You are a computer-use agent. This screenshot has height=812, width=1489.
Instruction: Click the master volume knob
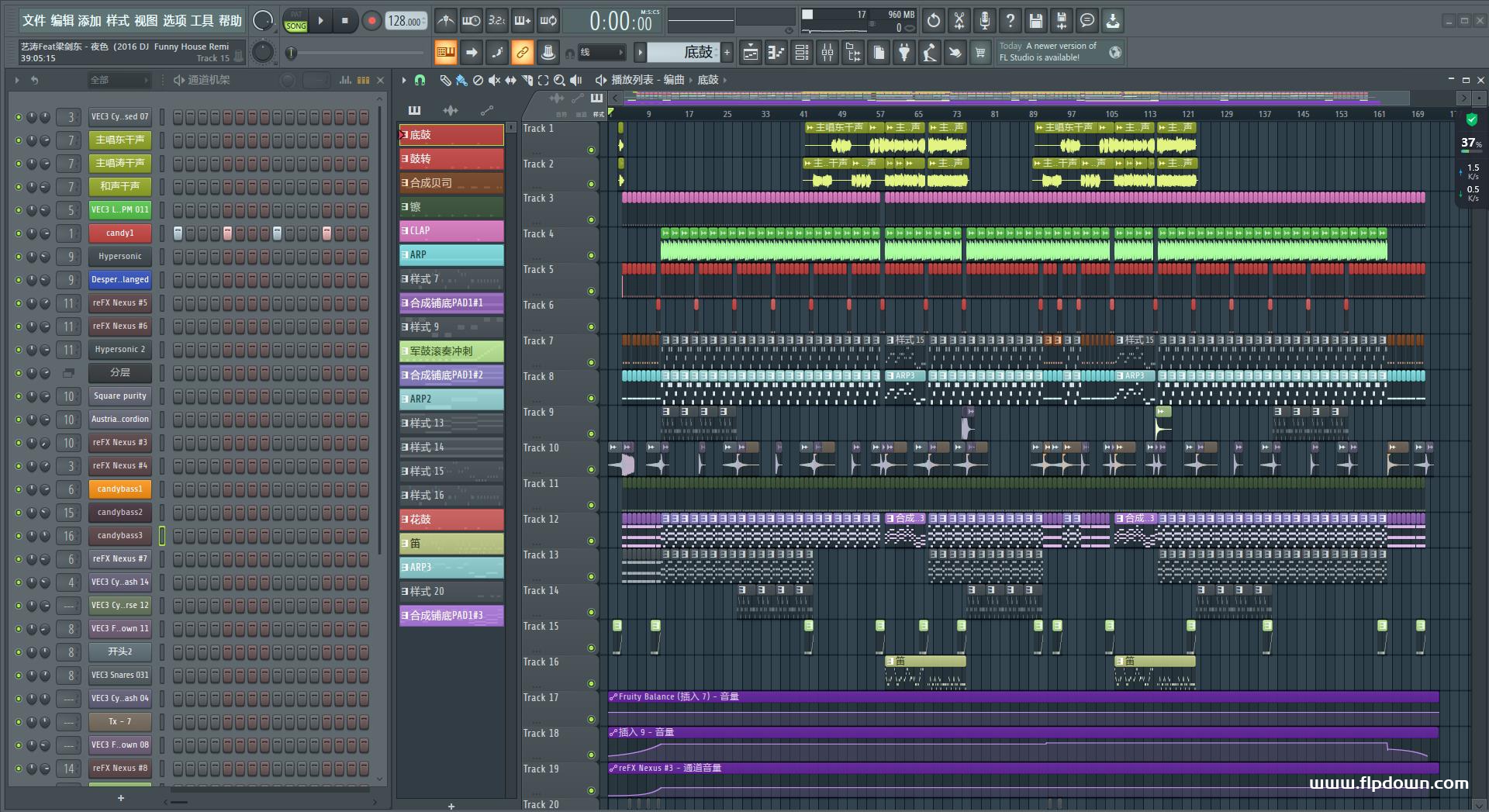[263, 21]
